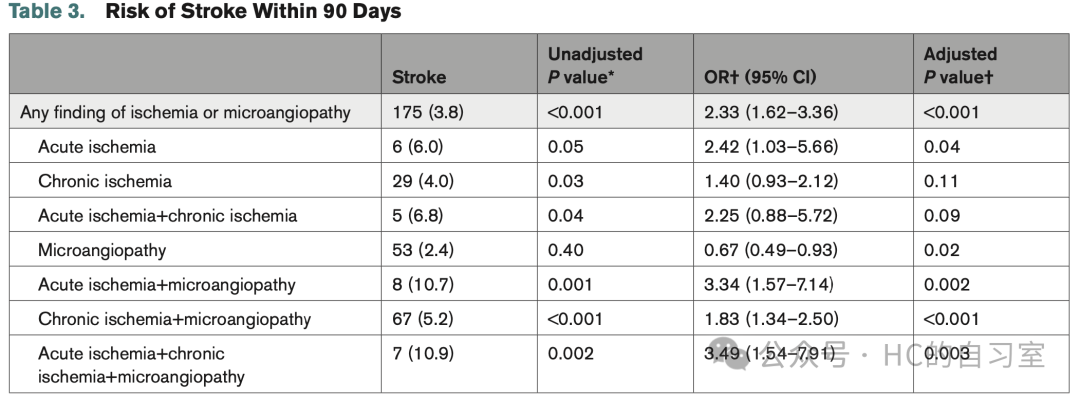Click the 3.34 (1.57–7.14) odds ratio cell

769,284
